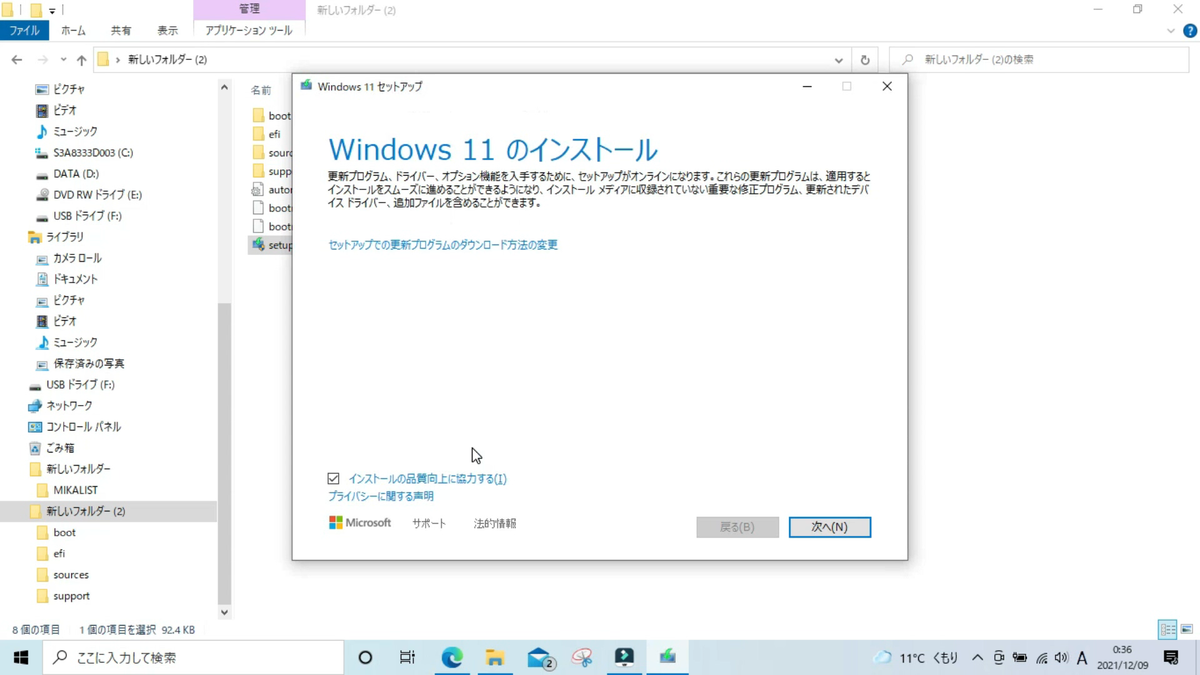This screenshot has height=675, width=1200.
Task: Click the 法的情報 link in setup
Action: point(495,523)
